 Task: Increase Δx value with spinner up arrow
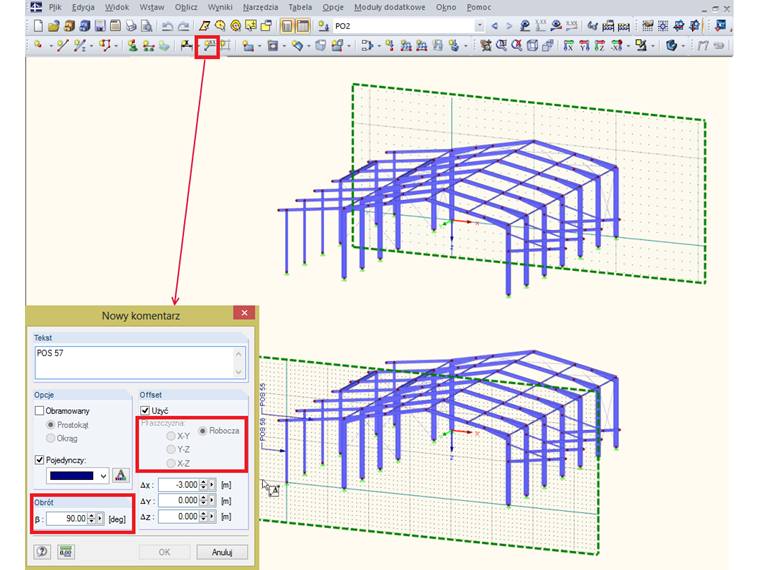pos(204,482)
